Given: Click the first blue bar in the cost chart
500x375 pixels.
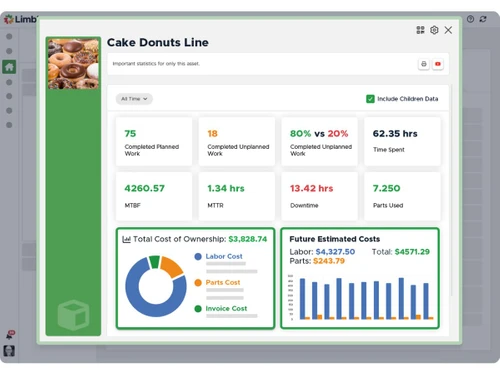Looking at the screenshot, I should point(302,299).
